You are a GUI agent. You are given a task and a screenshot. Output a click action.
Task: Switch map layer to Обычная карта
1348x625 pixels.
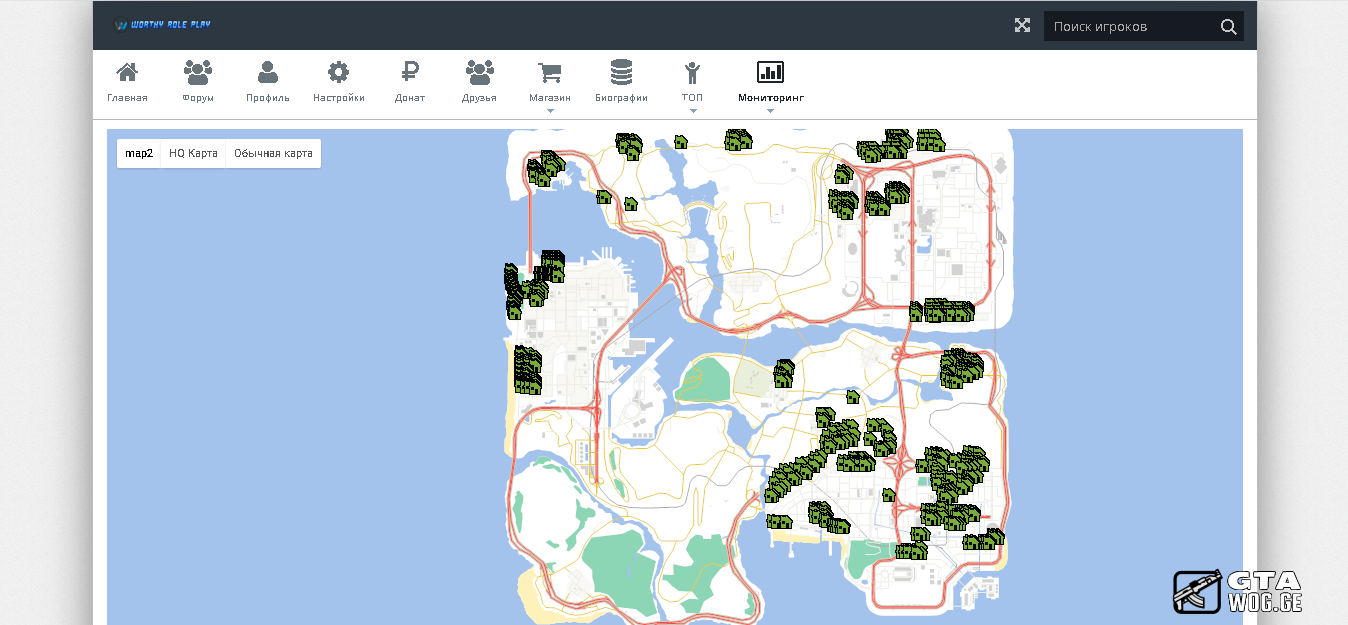273,154
